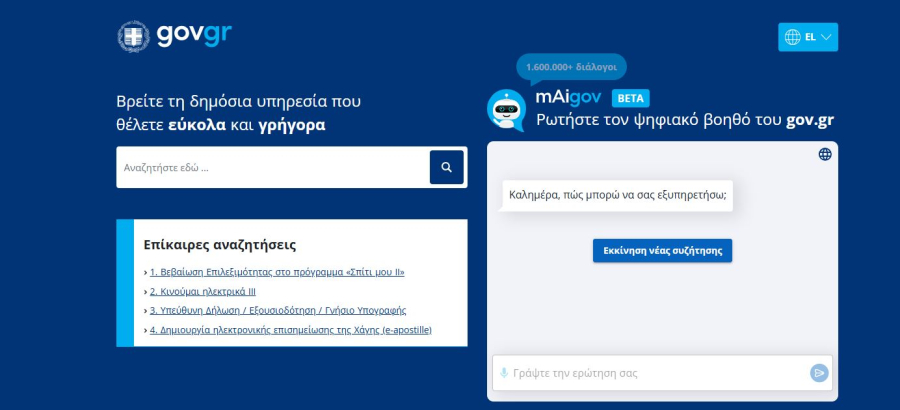
Task: Click the '1.600.000+ διάλογοι' bubble
Action: coord(571,67)
